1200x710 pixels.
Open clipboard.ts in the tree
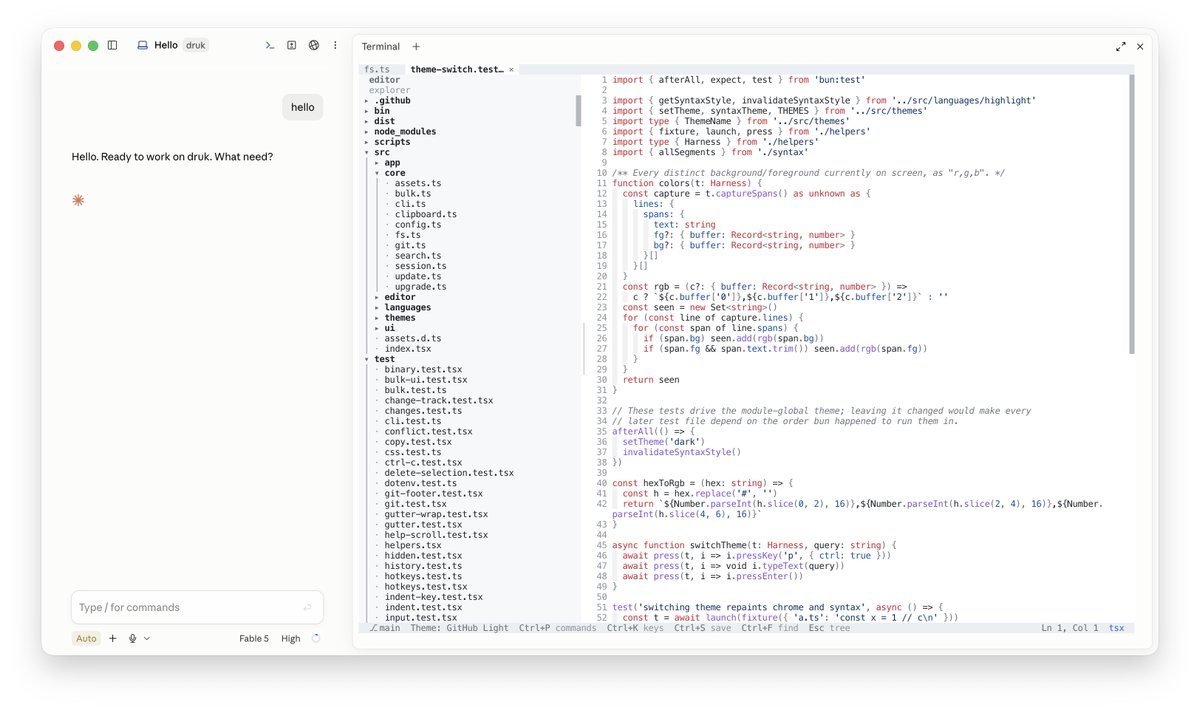(x=426, y=214)
